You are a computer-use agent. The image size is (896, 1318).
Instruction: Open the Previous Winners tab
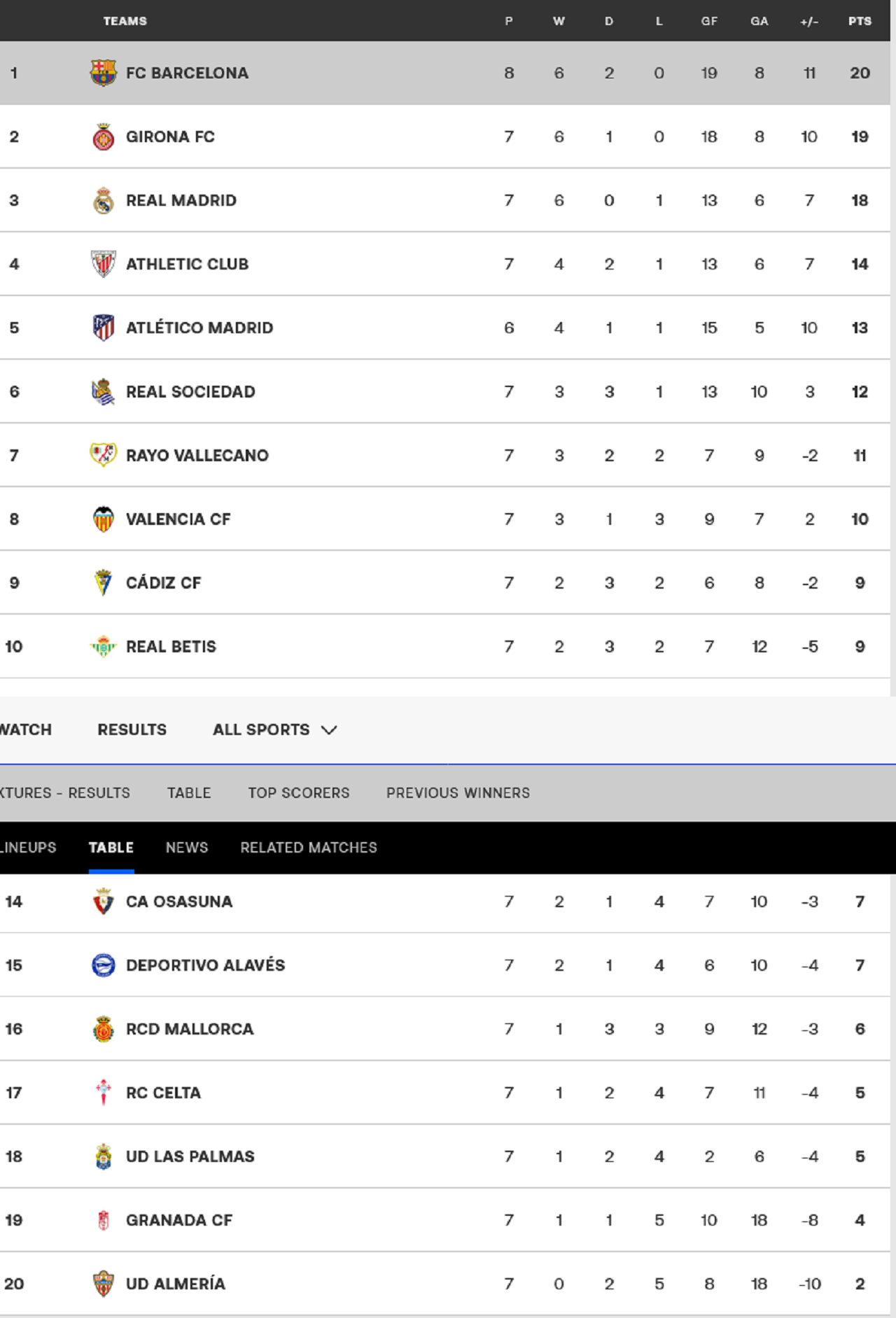[458, 793]
